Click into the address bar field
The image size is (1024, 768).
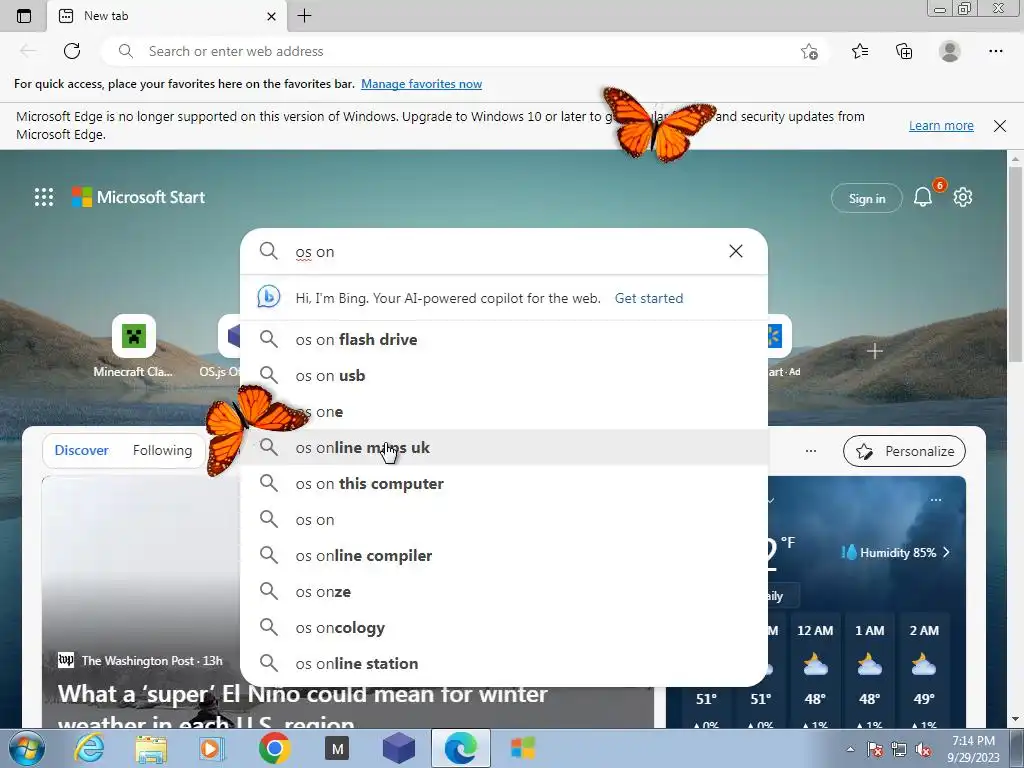click(x=465, y=51)
